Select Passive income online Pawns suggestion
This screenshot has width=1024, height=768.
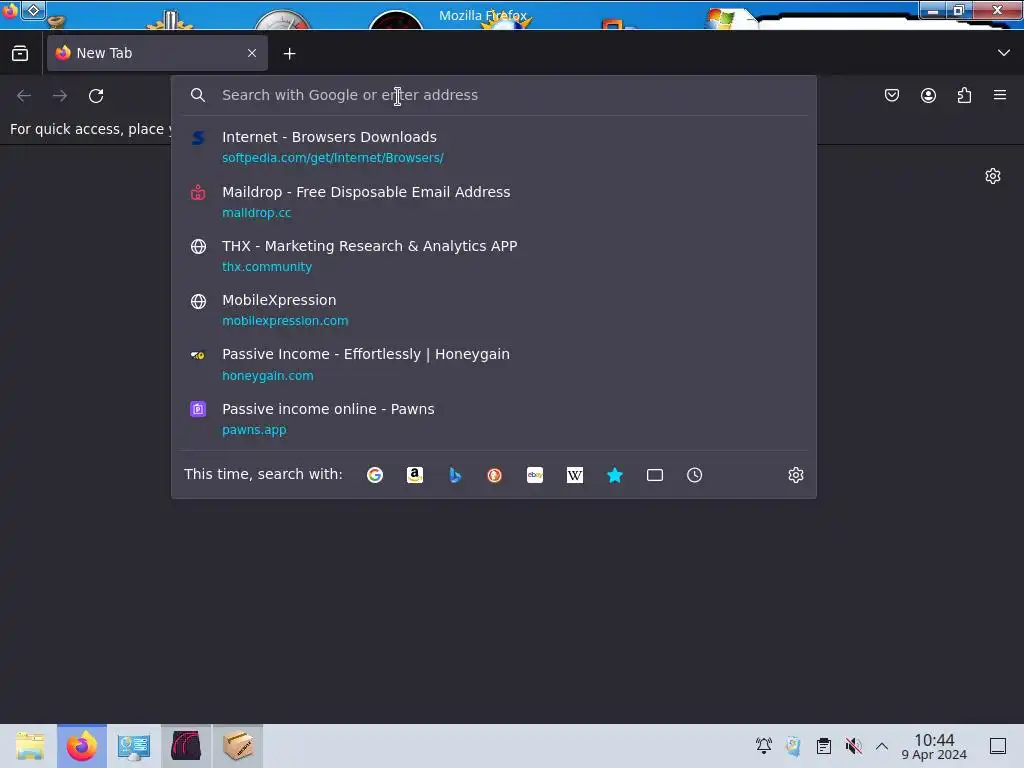494,419
